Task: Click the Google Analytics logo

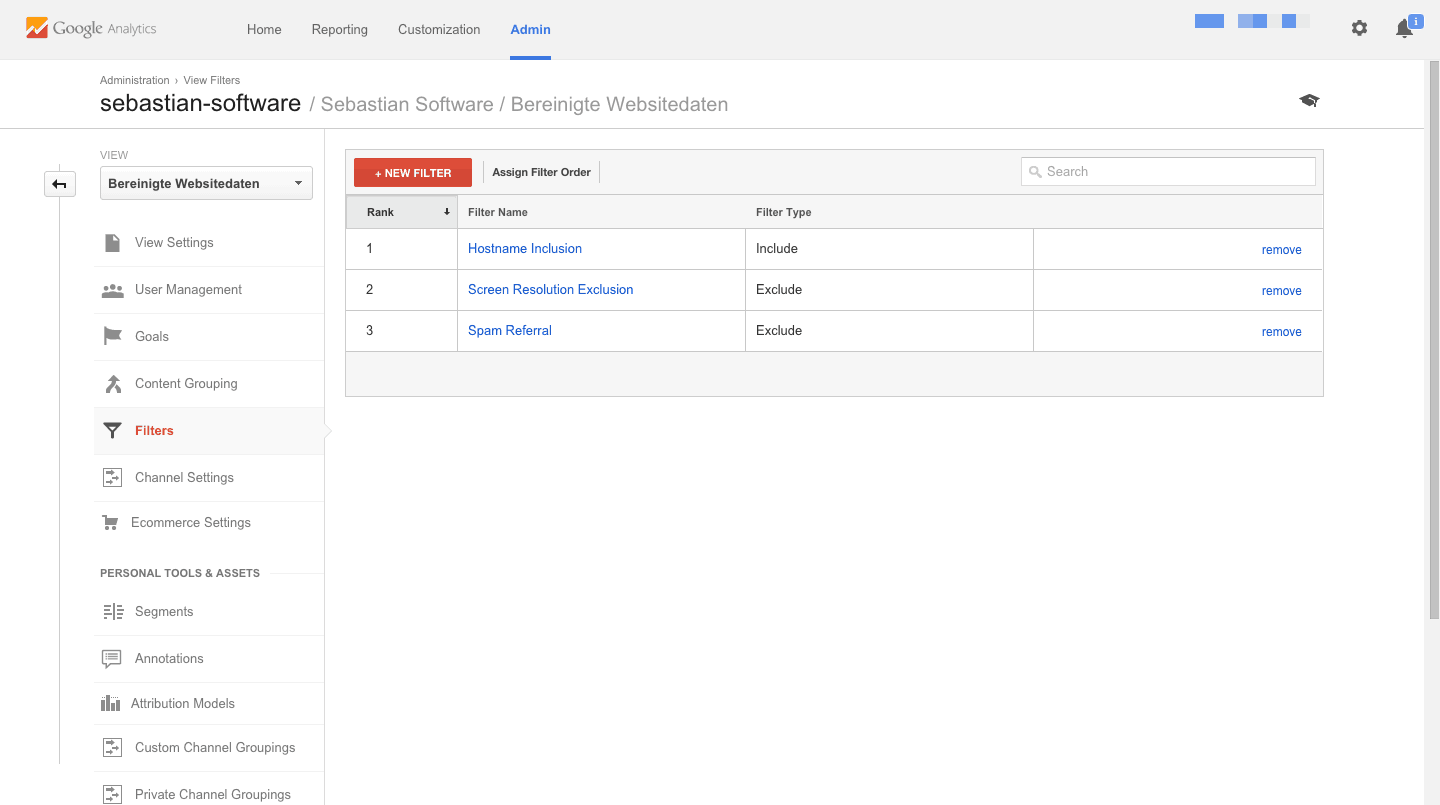Action: coord(91,29)
